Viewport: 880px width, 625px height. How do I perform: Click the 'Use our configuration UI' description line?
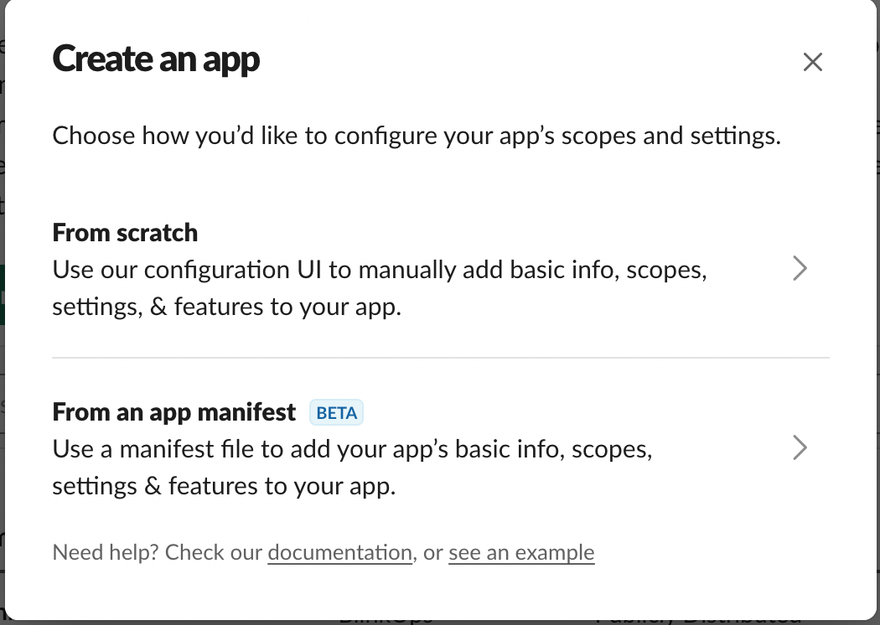[380, 270]
